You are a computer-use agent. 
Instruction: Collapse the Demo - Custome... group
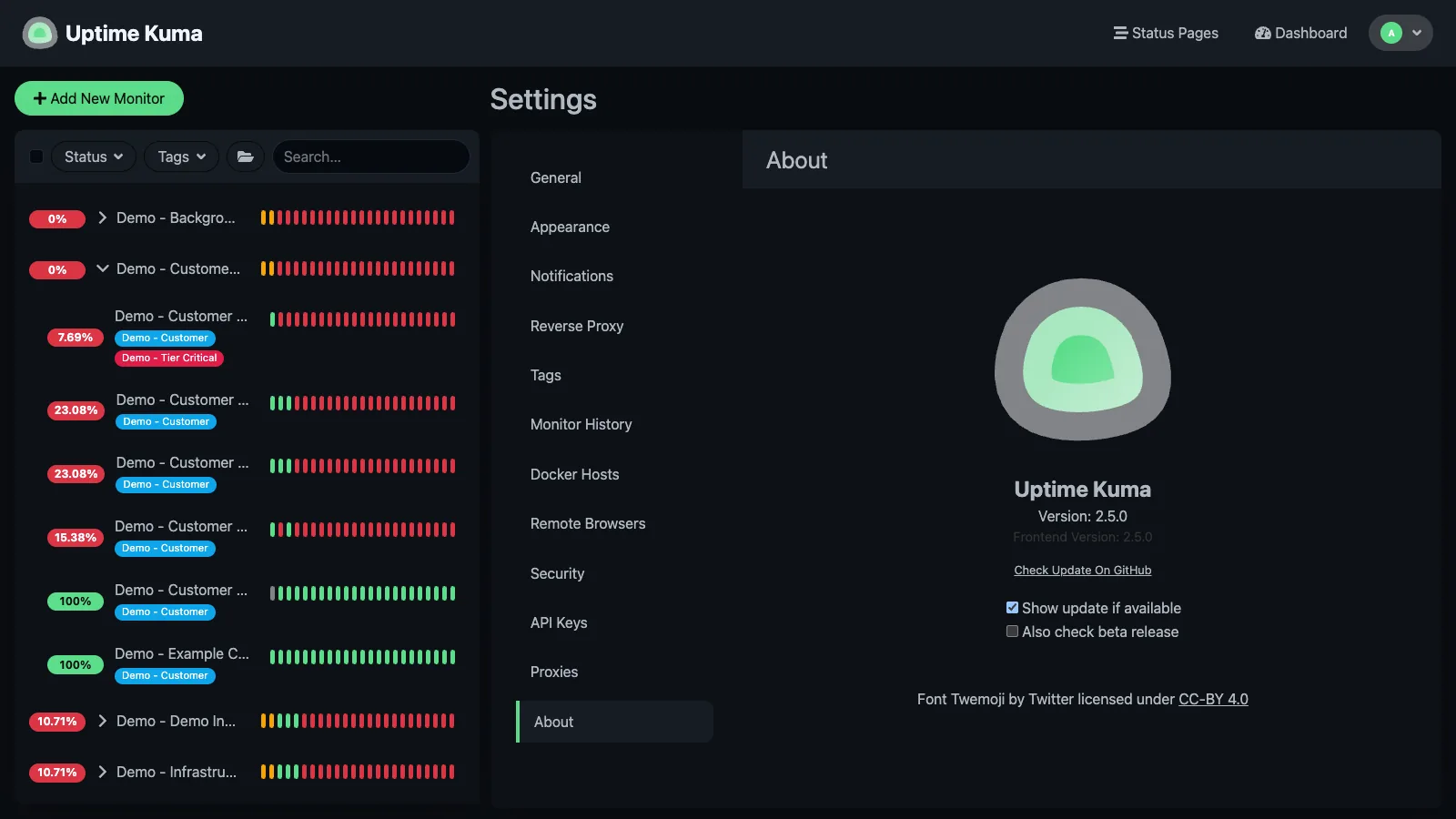coord(103,268)
